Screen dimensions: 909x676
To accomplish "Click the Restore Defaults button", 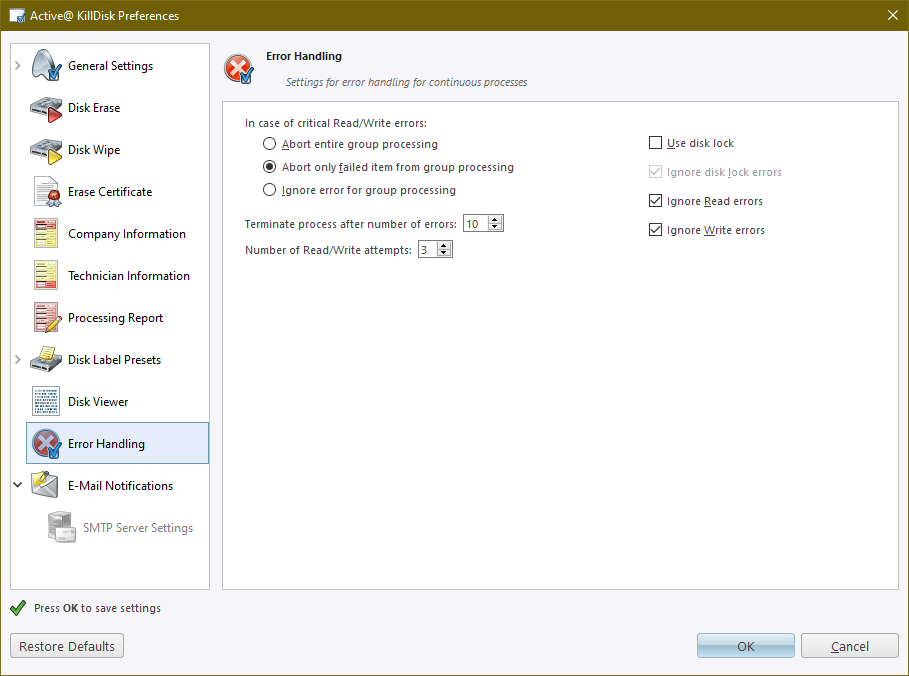I will click(x=67, y=646).
